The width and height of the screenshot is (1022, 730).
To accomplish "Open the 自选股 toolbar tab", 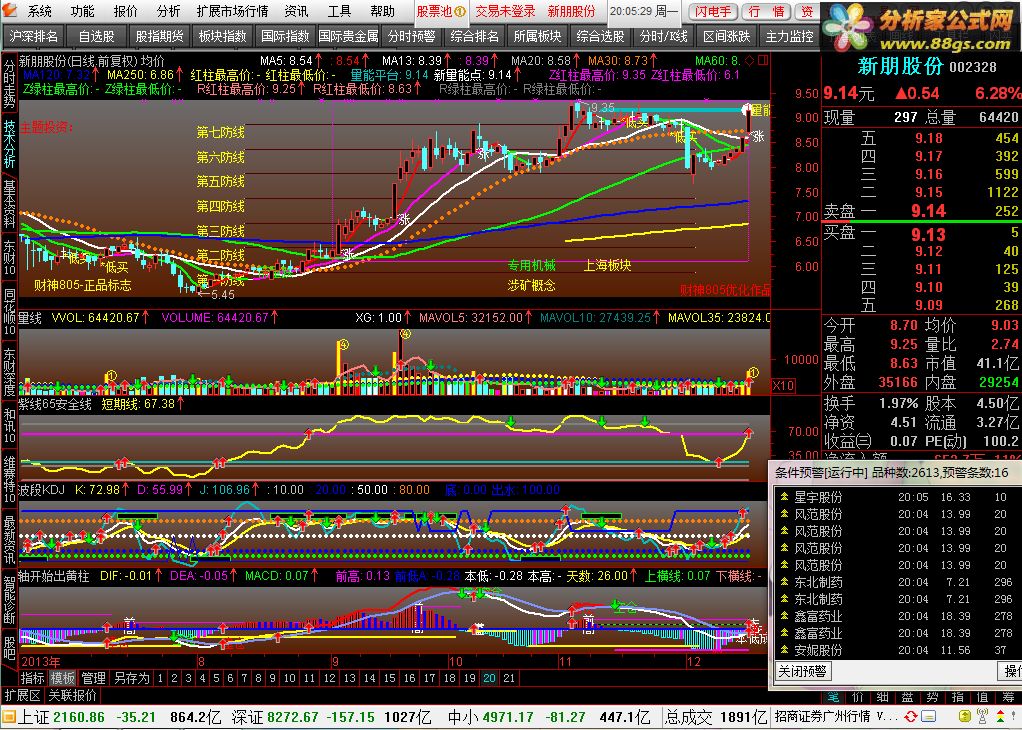I will coord(96,36).
